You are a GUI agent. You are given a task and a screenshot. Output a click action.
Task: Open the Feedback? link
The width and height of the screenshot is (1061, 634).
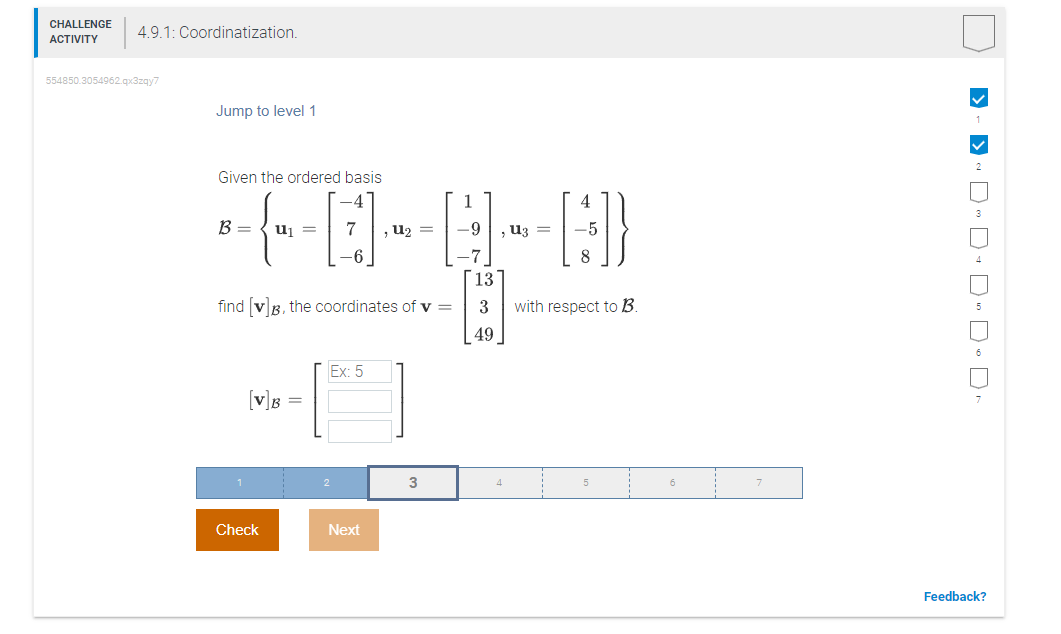954,596
